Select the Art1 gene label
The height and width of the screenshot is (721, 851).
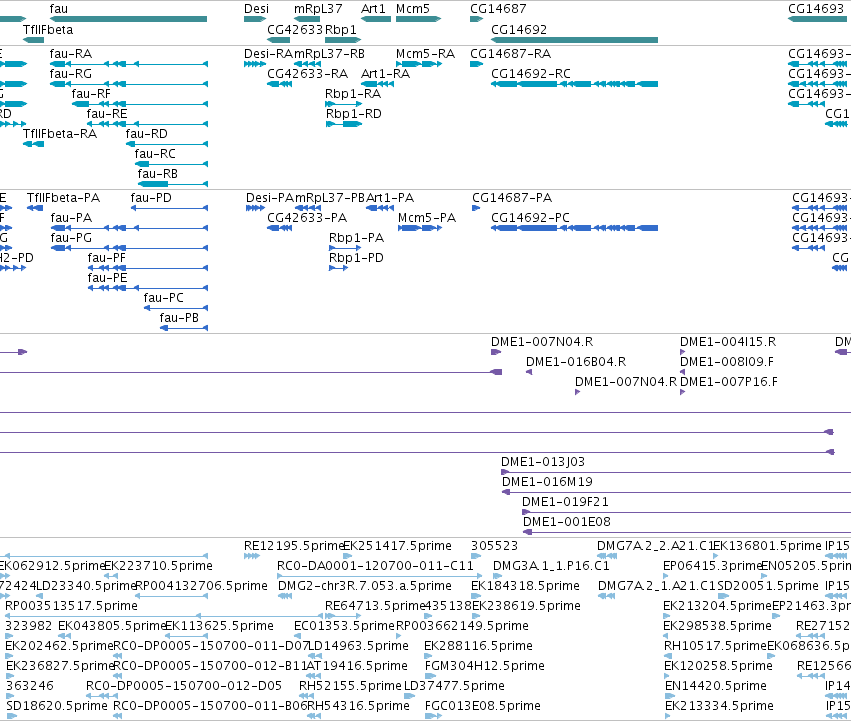coord(373,9)
